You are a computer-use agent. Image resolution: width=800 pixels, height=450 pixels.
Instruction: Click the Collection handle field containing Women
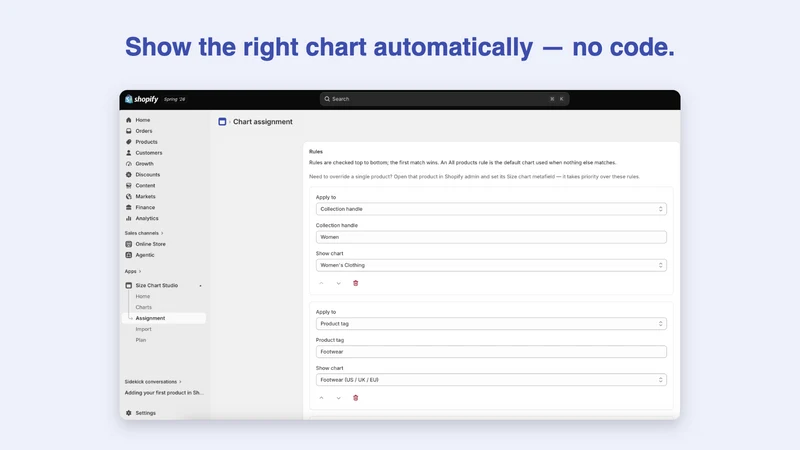491,237
